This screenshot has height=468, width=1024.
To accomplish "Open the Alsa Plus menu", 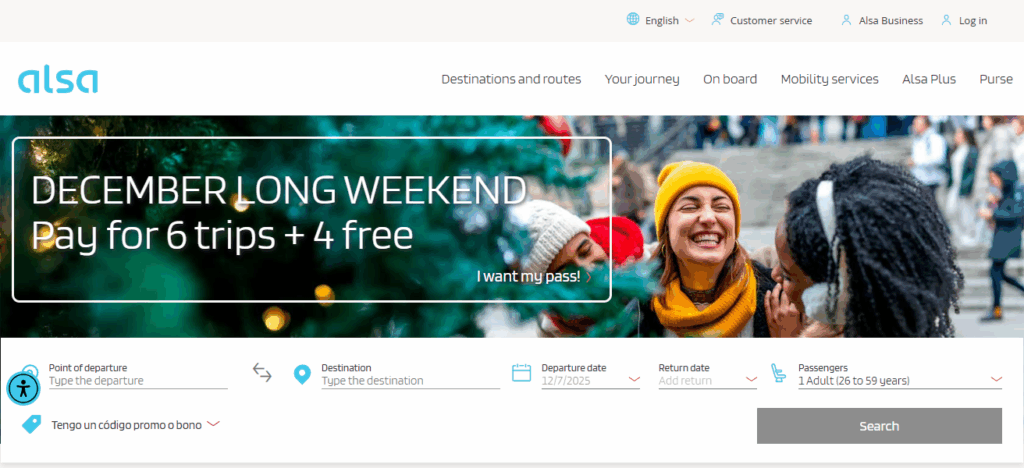I will [929, 79].
